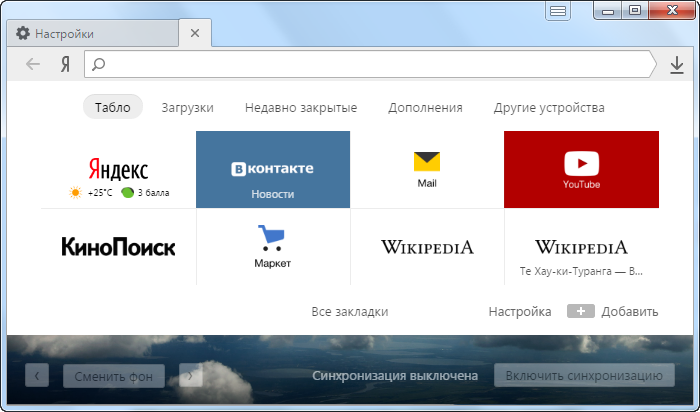Click Все закладки link
Image resolution: width=700 pixels, height=412 pixels.
click(x=350, y=312)
